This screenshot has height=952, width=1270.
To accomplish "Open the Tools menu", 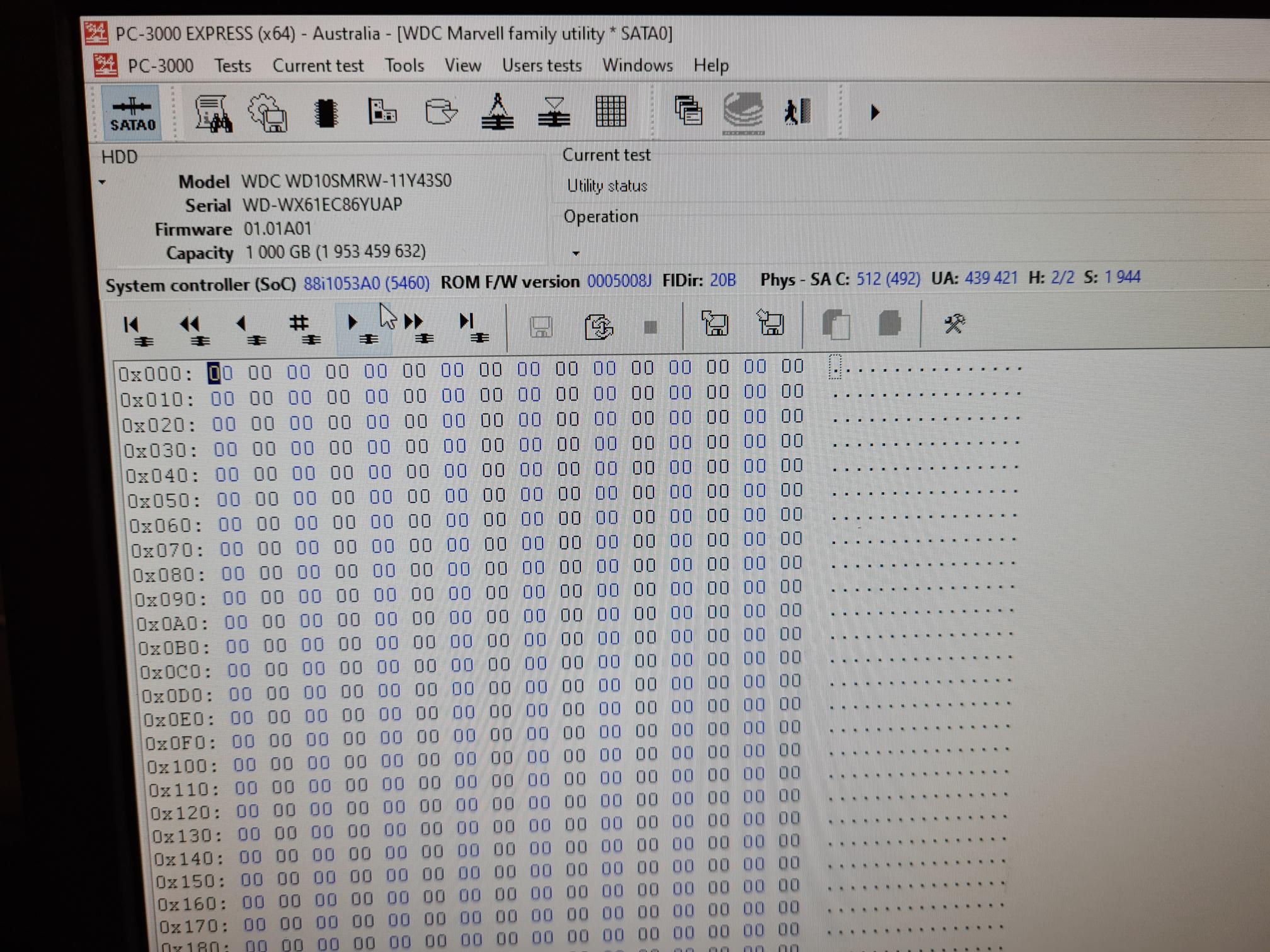I will click(404, 65).
